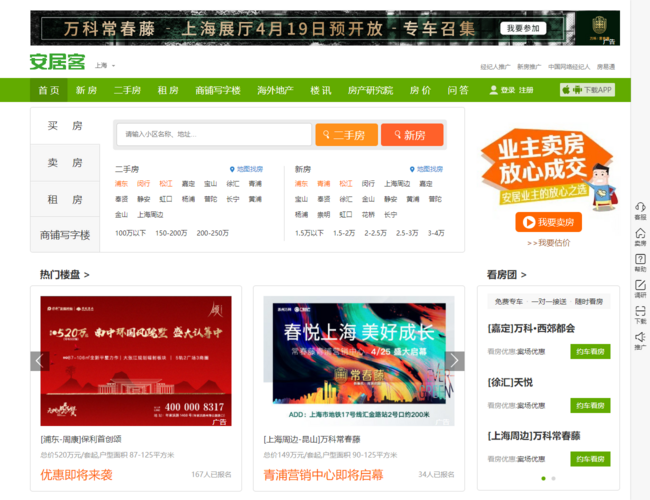
Task: Select the 卖房 side tab
Action: coord(65,163)
